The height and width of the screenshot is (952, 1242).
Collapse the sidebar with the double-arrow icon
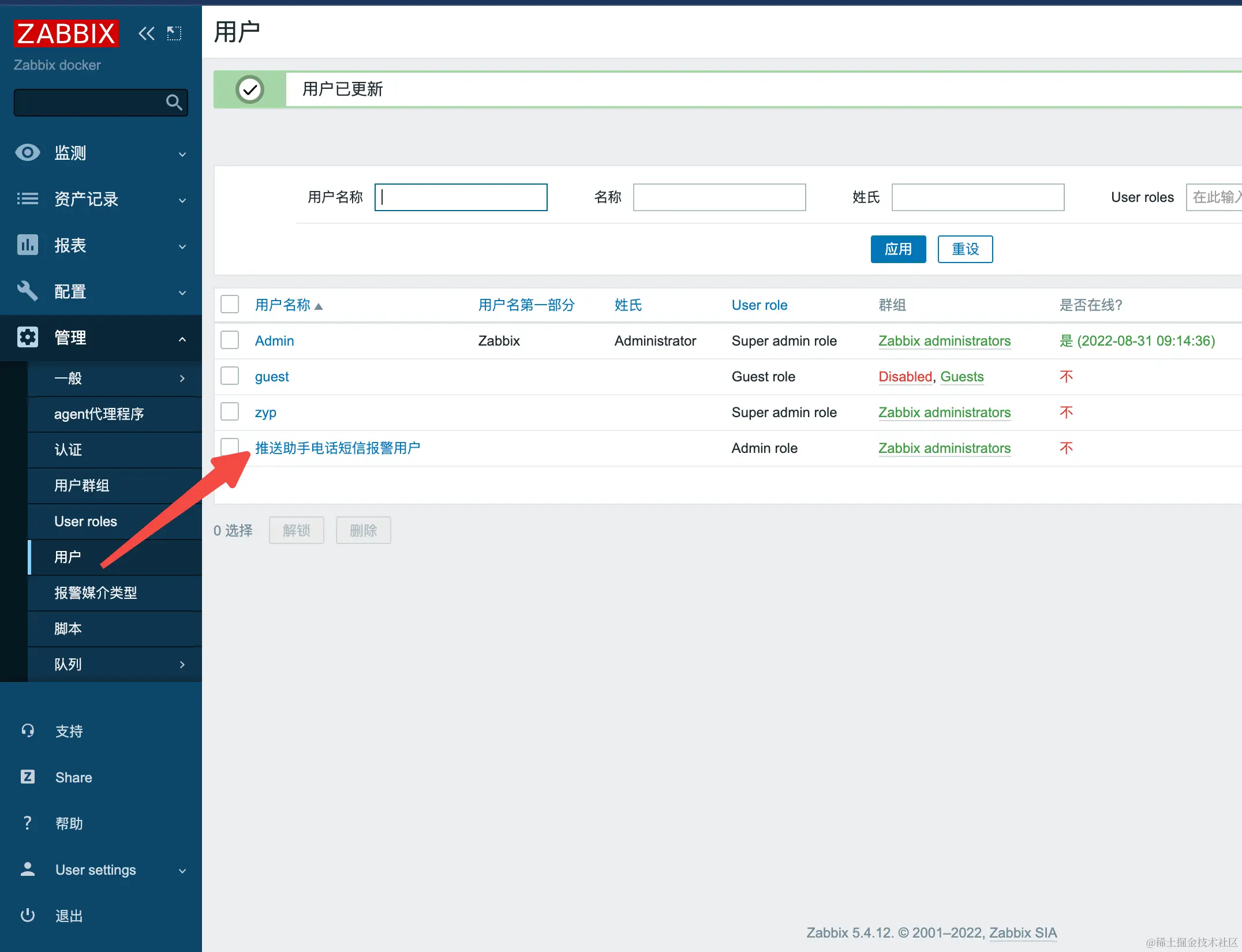[146, 33]
